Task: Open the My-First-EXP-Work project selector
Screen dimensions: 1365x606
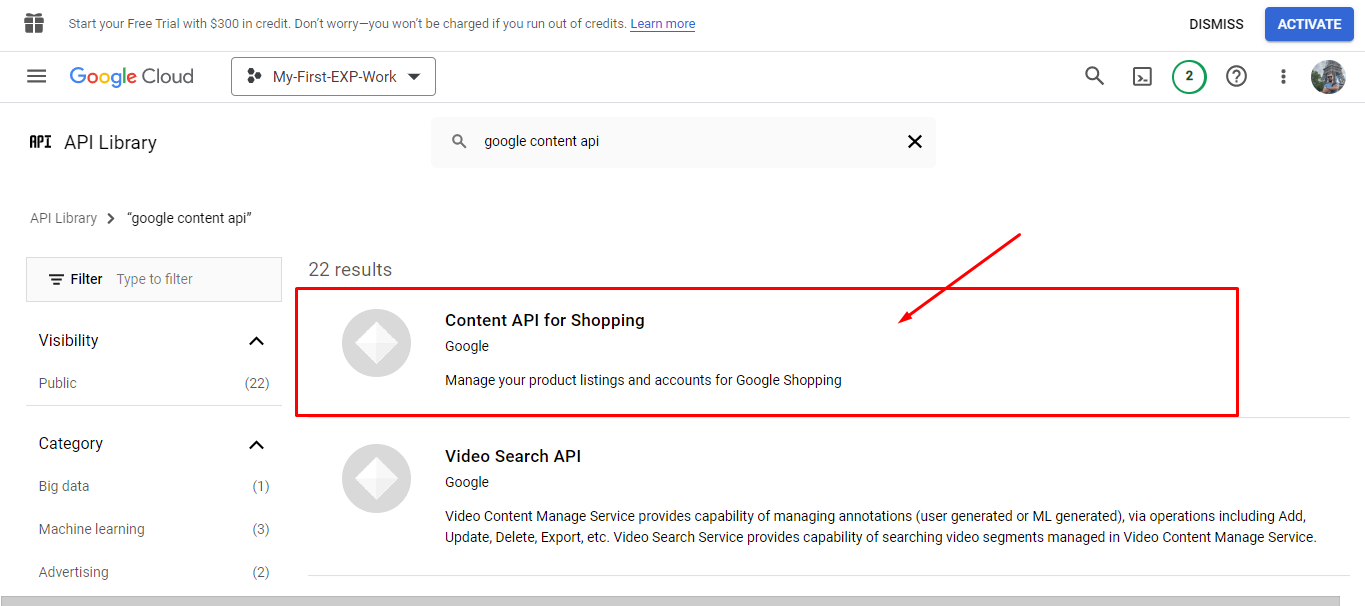Action: (333, 77)
